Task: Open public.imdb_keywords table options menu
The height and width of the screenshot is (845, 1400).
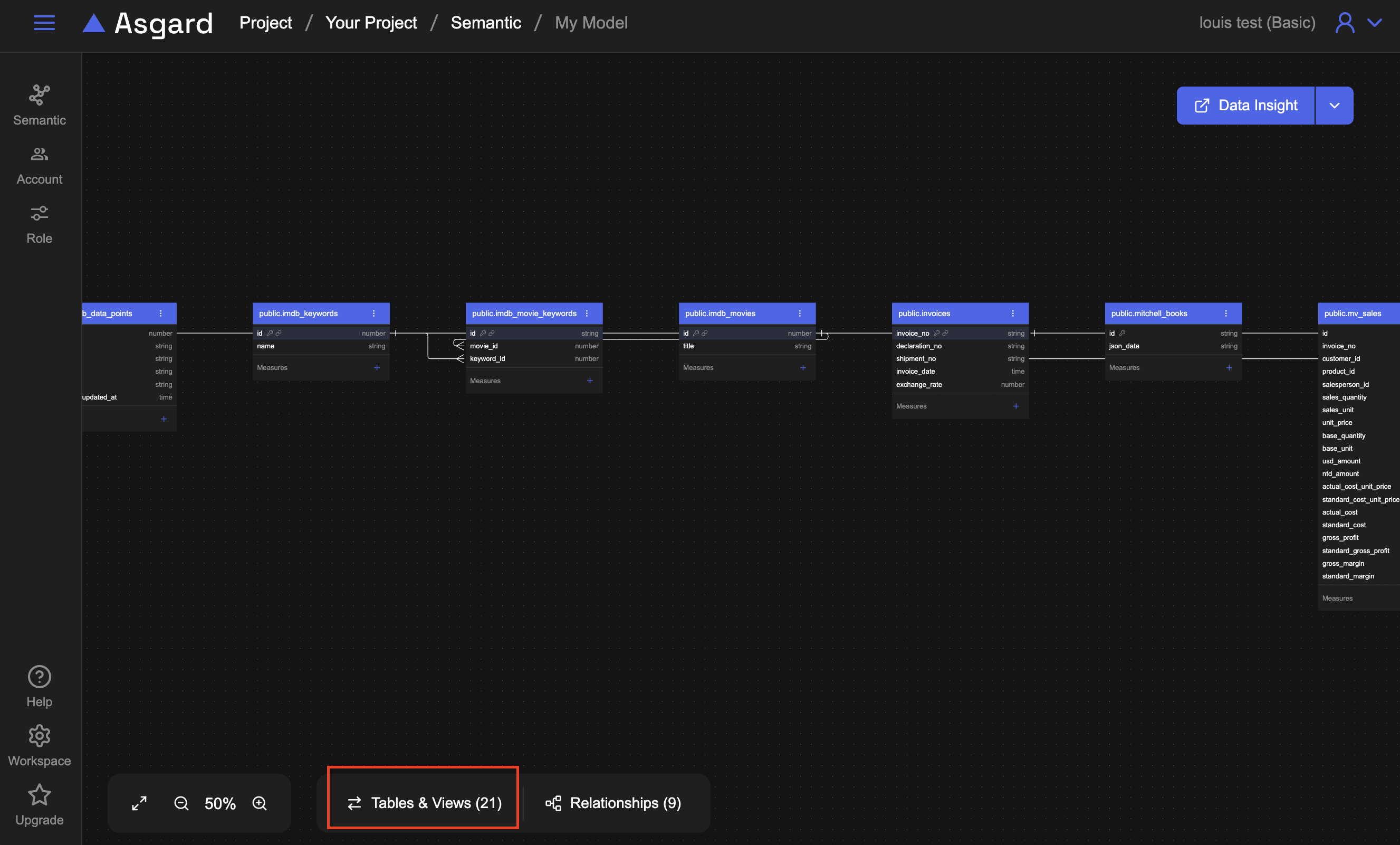Action: 373,314
